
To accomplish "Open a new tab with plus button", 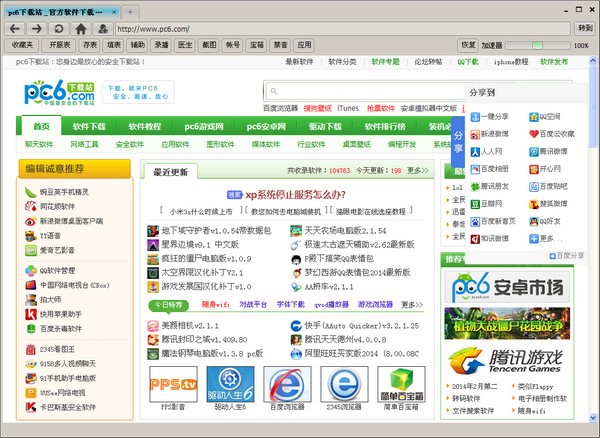I will click(131, 11).
